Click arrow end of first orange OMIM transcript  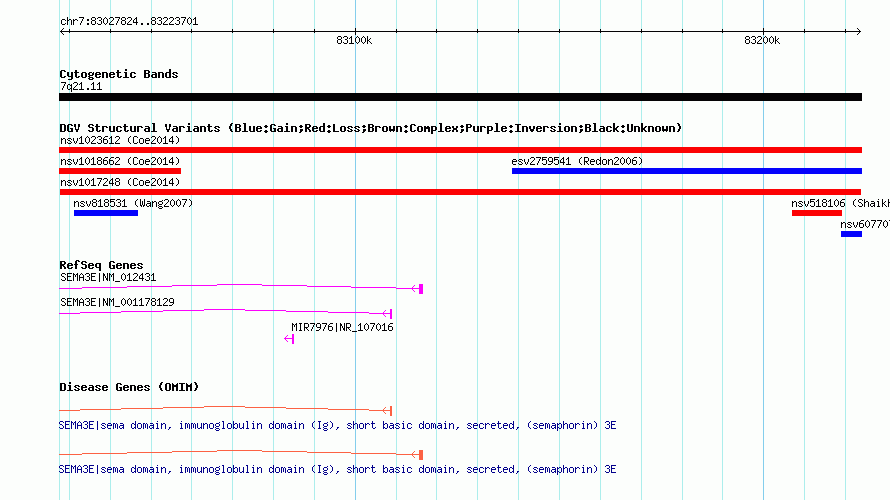(387, 410)
